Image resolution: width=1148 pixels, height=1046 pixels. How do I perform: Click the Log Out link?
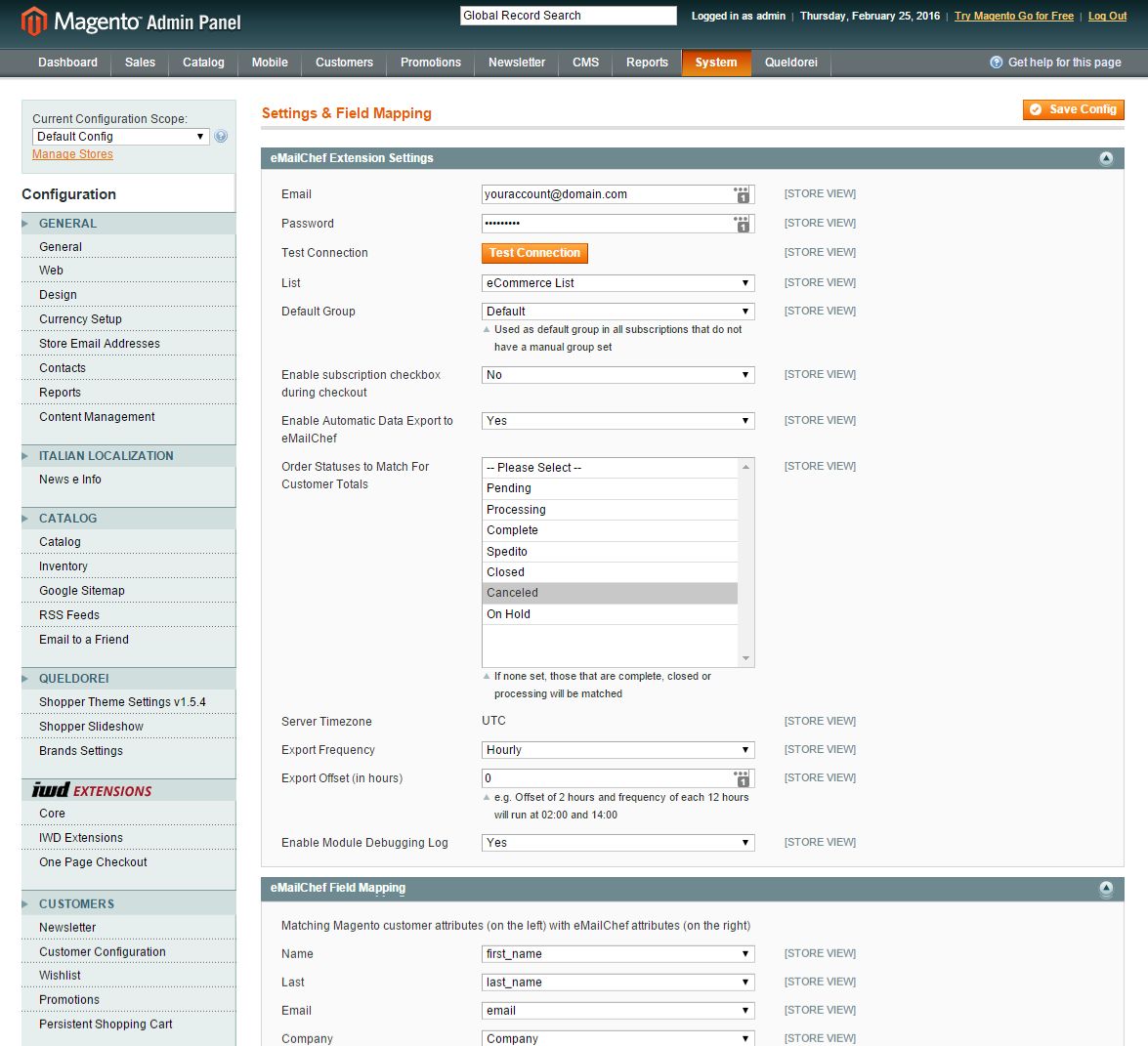[1107, 16]
